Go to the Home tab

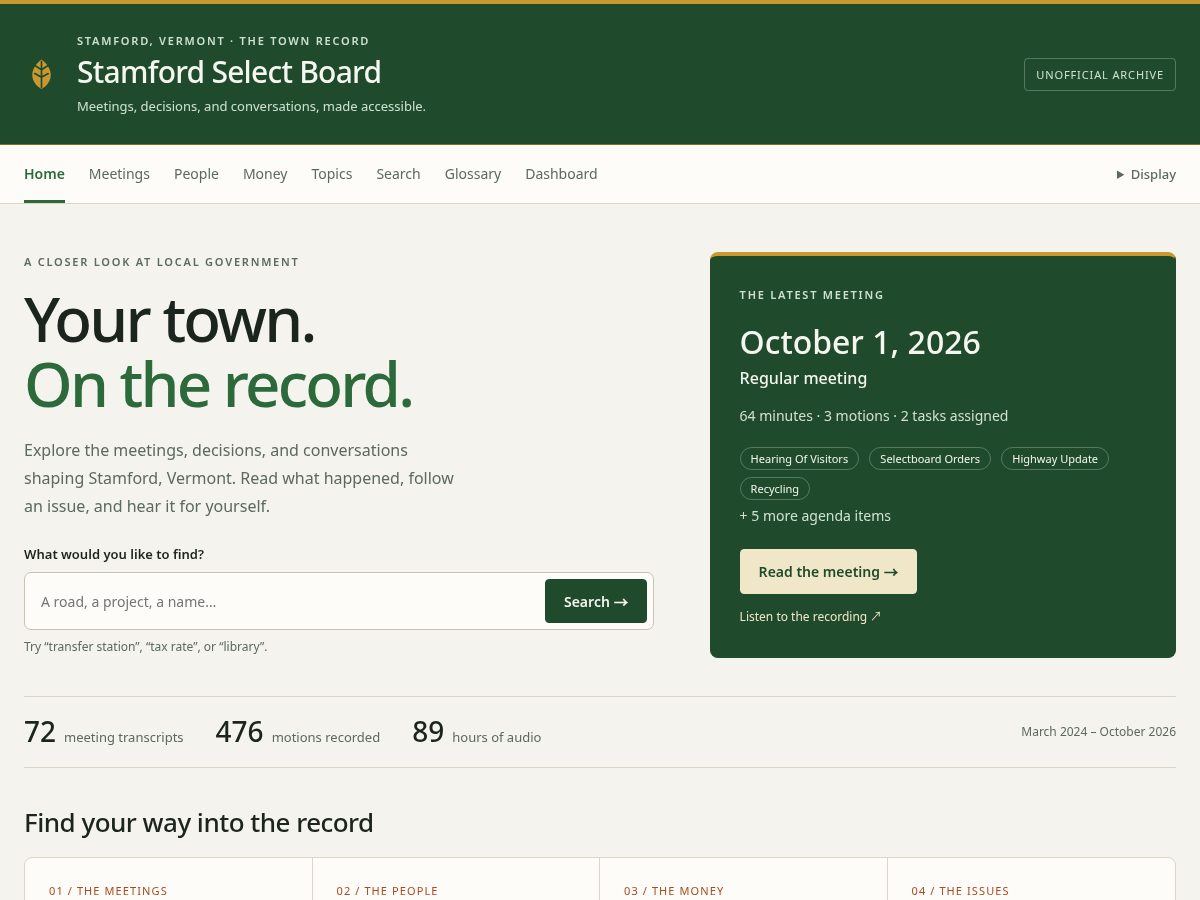44,174
